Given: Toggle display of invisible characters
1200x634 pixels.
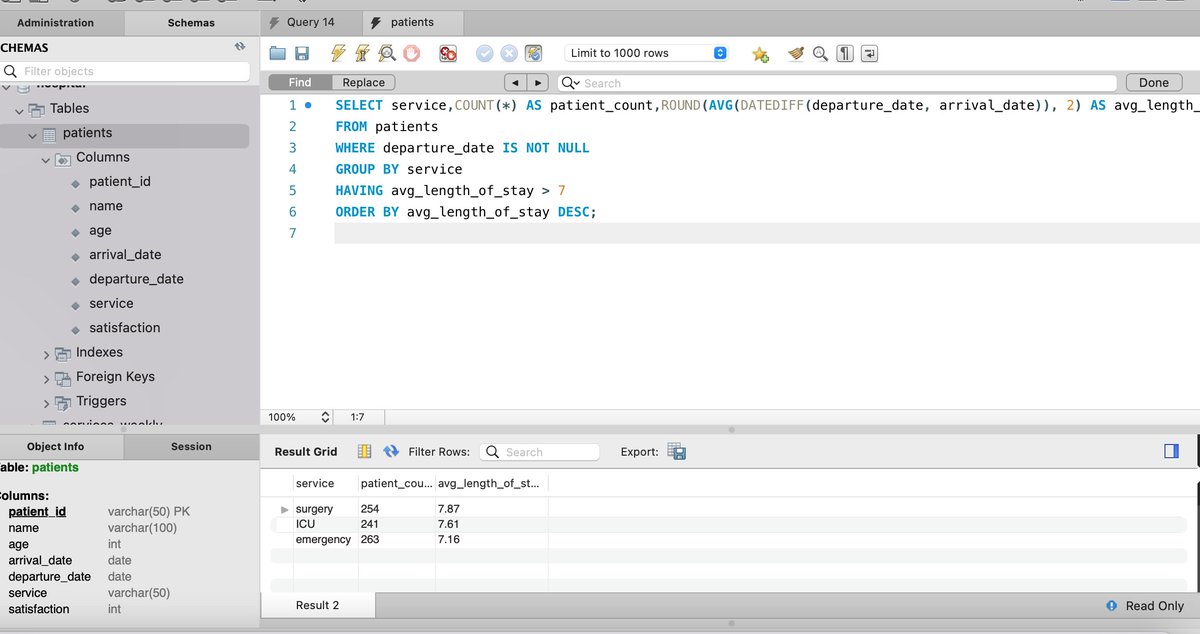Looking at the screenshot, I should click(x=845, y=52).
